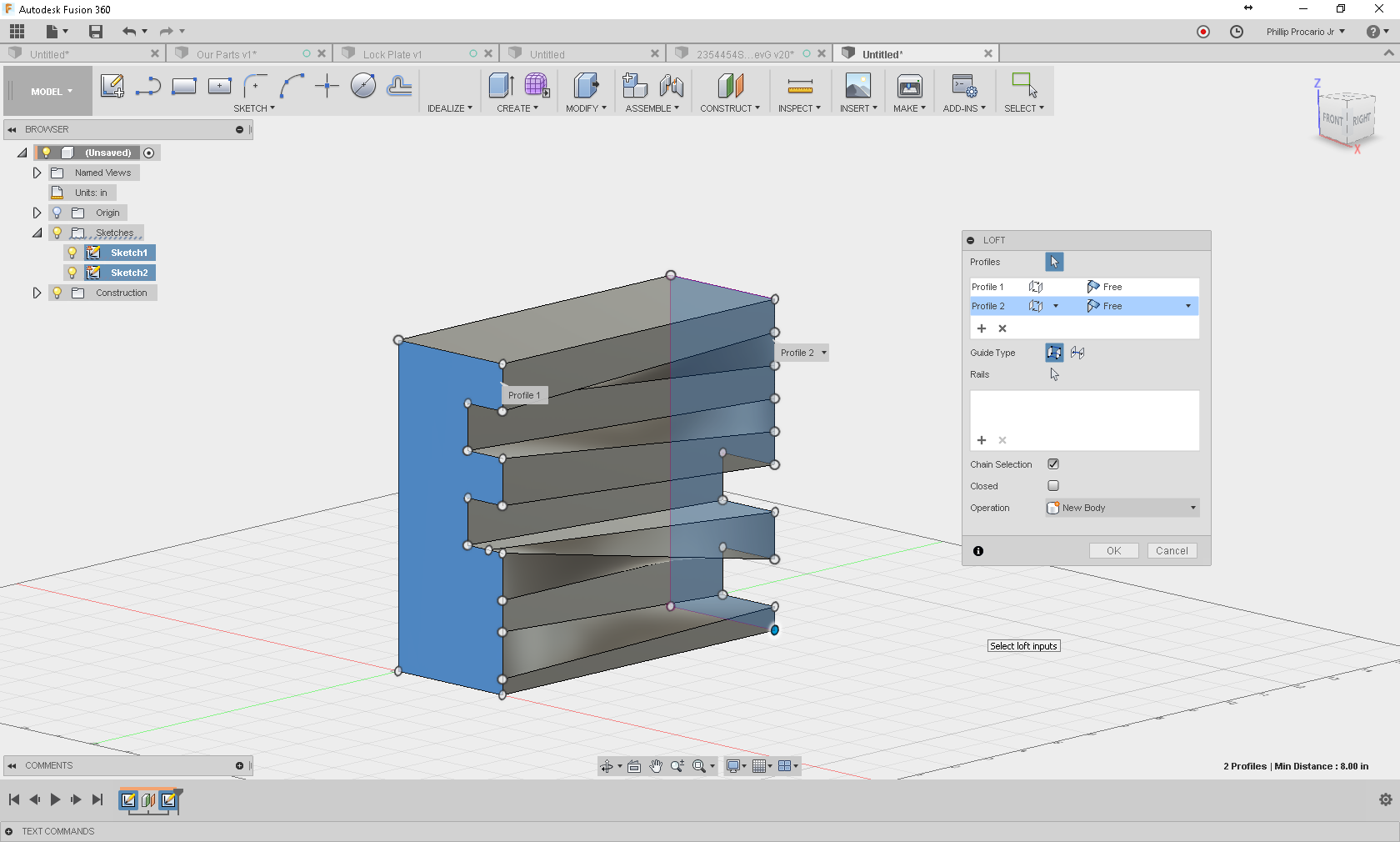Click the Inspect Measure icon
Viewport: 1400px width, 842px height.
[800, 86]
